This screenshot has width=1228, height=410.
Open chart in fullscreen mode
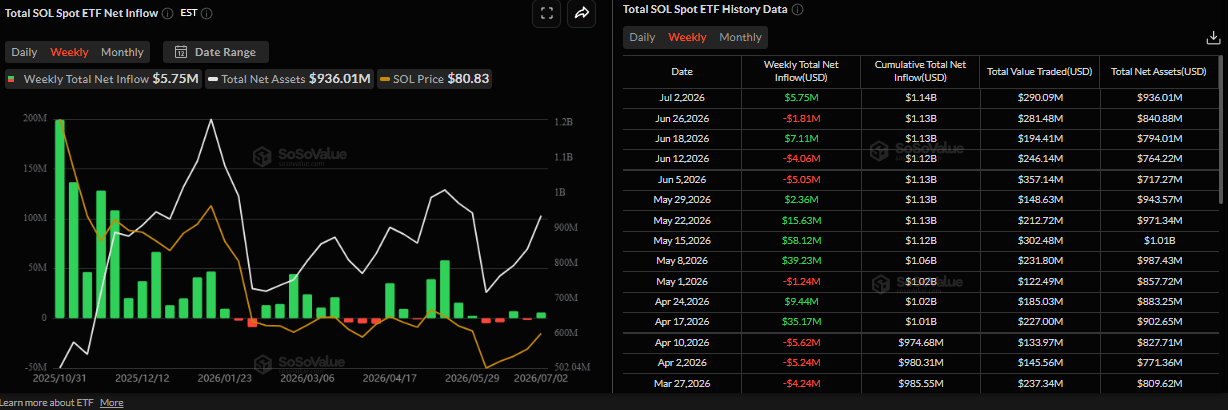(546, 13)
